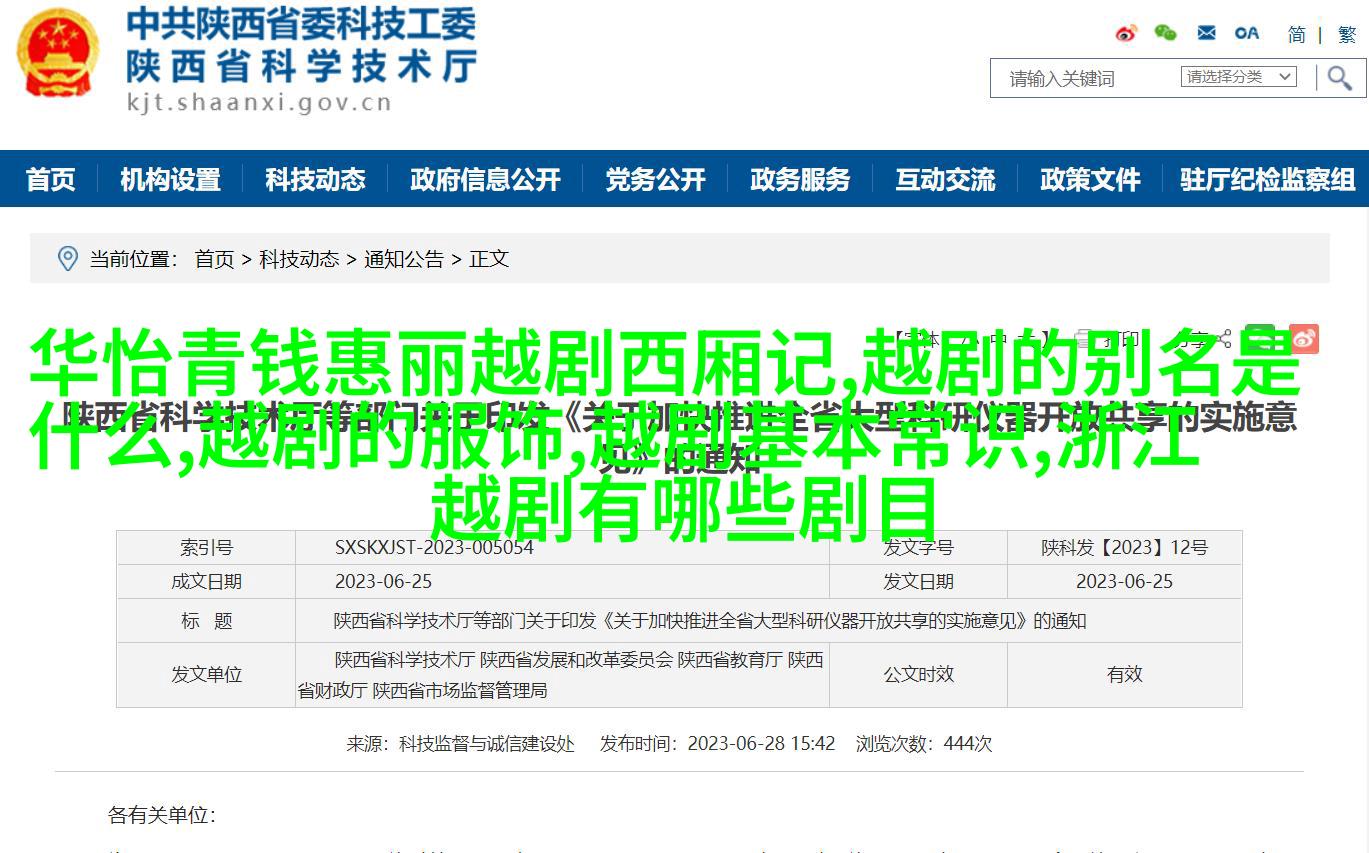Go to 驻厅纪检监察组 navigation item
Image resolution: width=1369 pixels, height=853 pixels.
click(x=1267, y=179)
